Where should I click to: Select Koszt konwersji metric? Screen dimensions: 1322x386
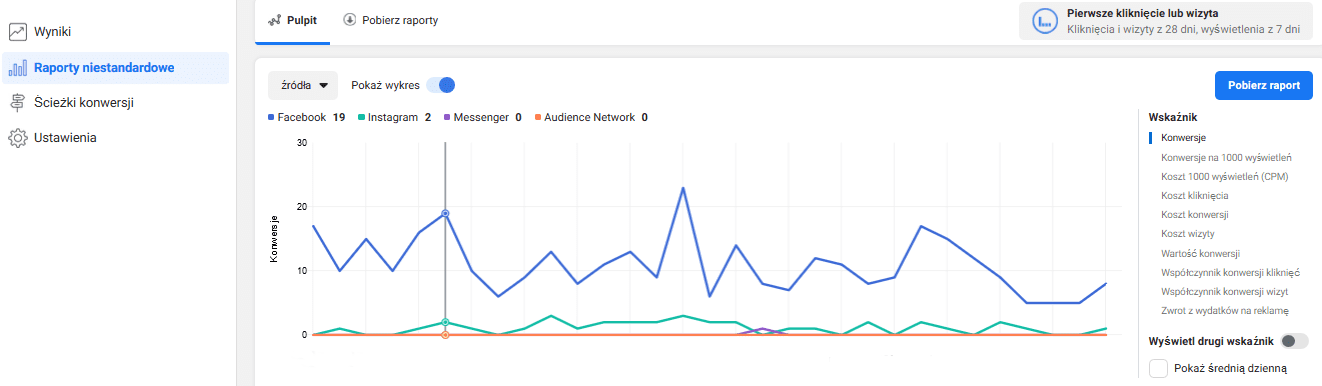(x=1194, y=214)
